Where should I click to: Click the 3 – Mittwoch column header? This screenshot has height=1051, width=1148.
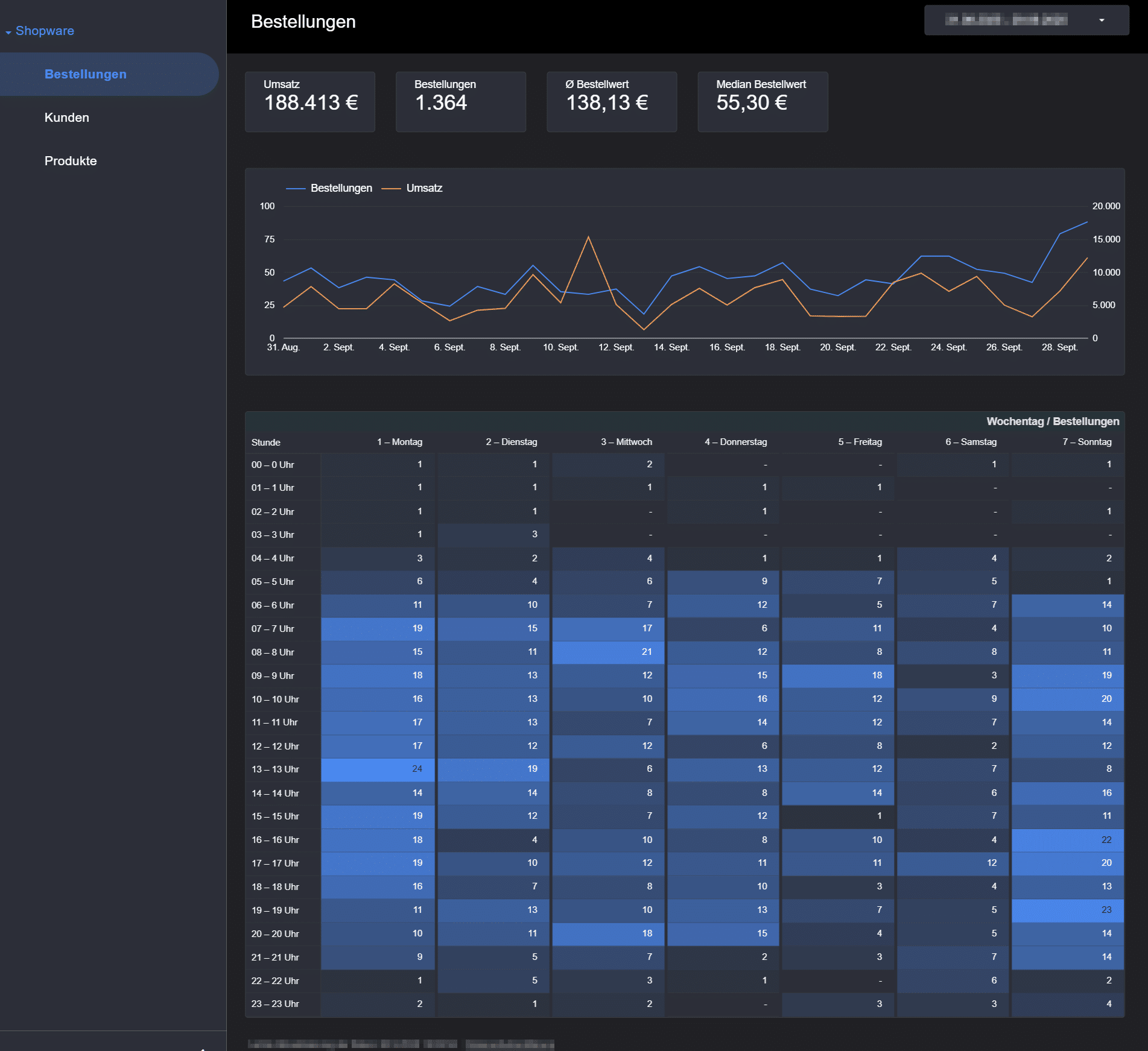coord(626,442)
